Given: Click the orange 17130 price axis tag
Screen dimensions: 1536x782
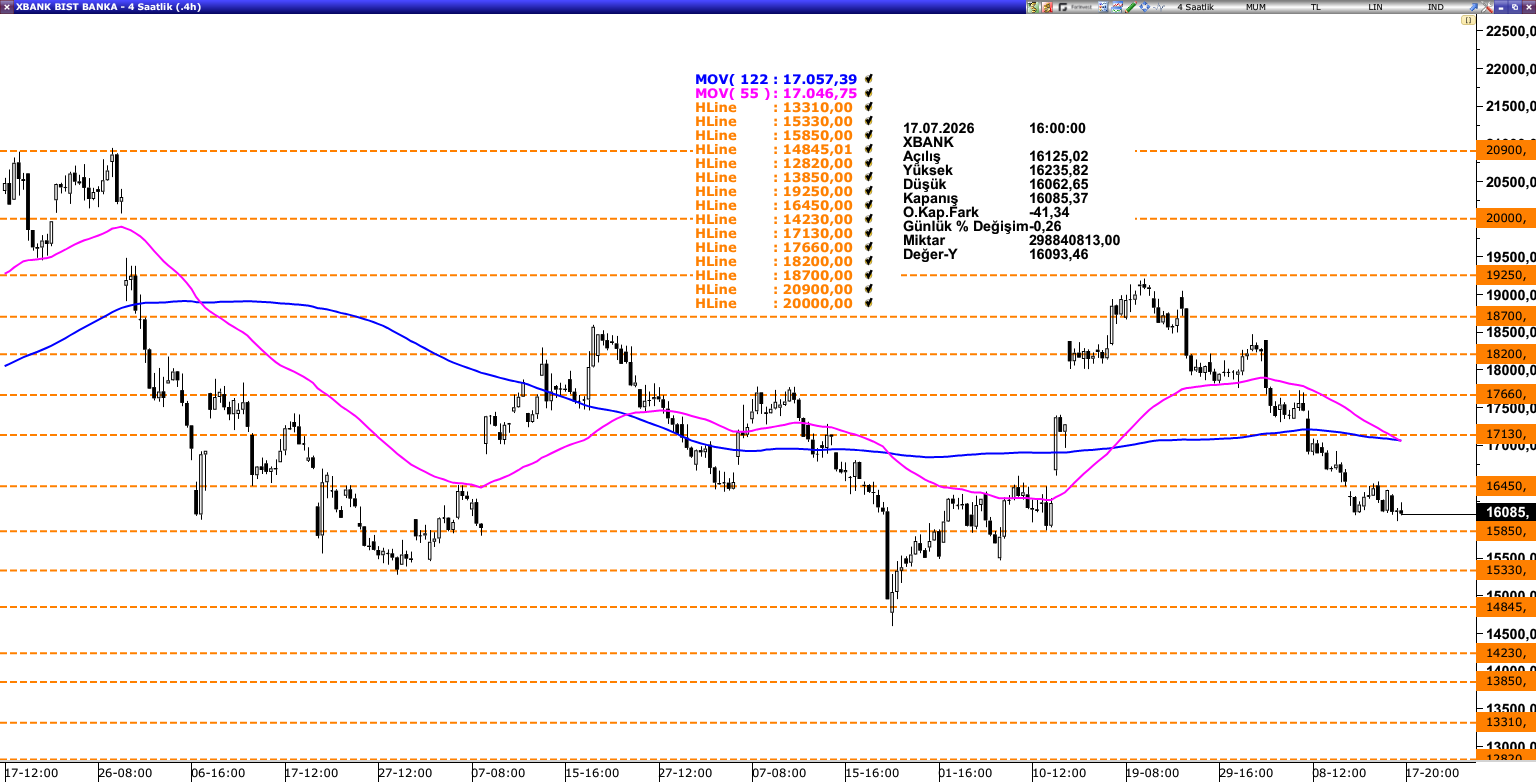Looking at the screenshot, I should tap(1505, 434).
